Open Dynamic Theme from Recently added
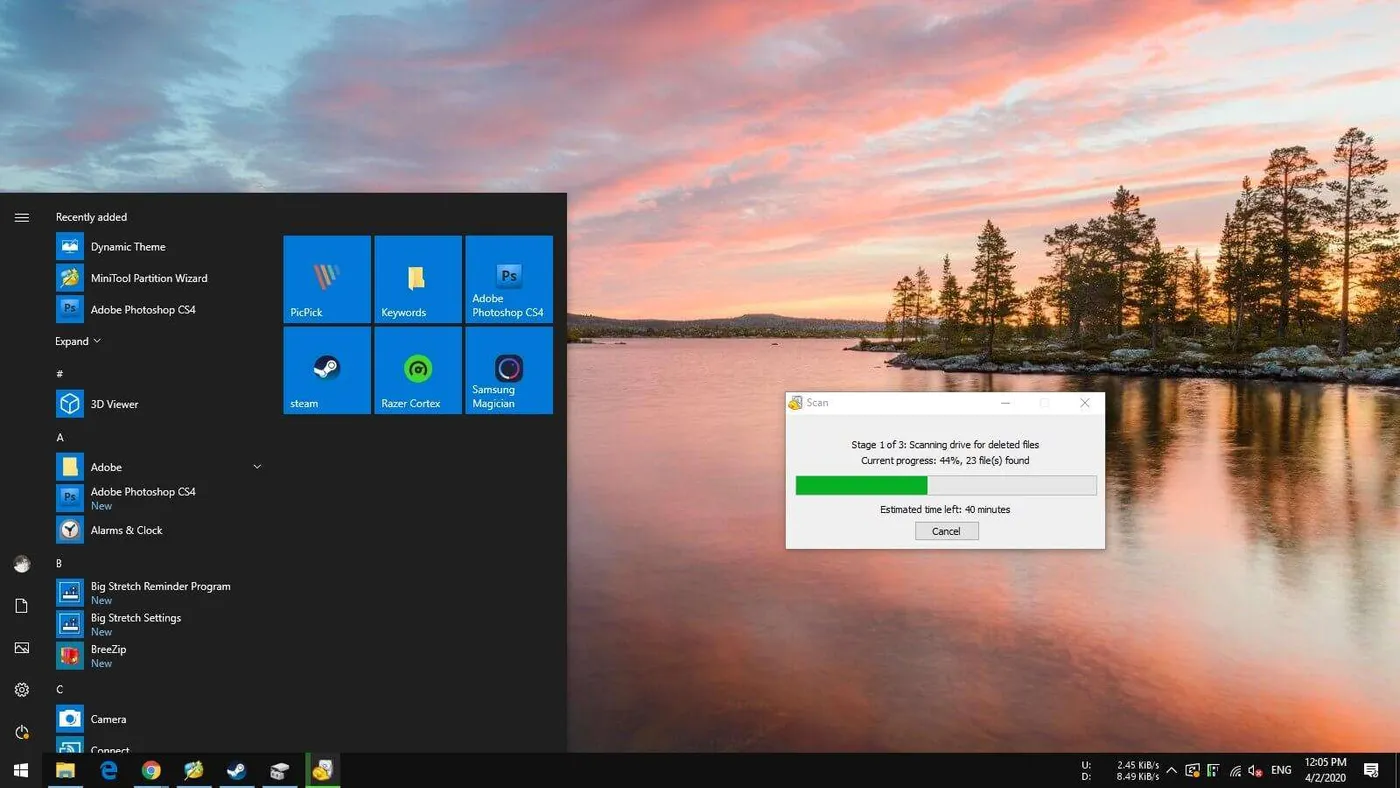 pos(160,247)
